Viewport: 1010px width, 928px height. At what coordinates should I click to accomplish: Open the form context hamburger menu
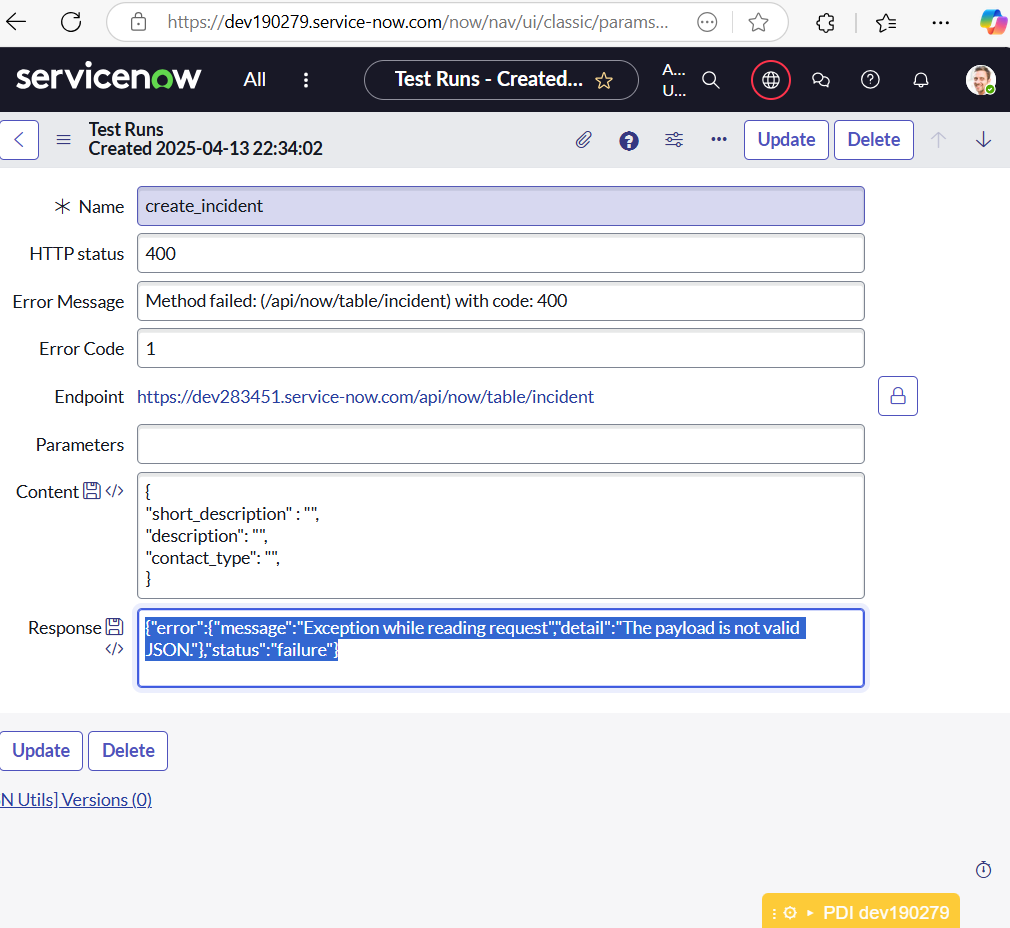point(63,140)
